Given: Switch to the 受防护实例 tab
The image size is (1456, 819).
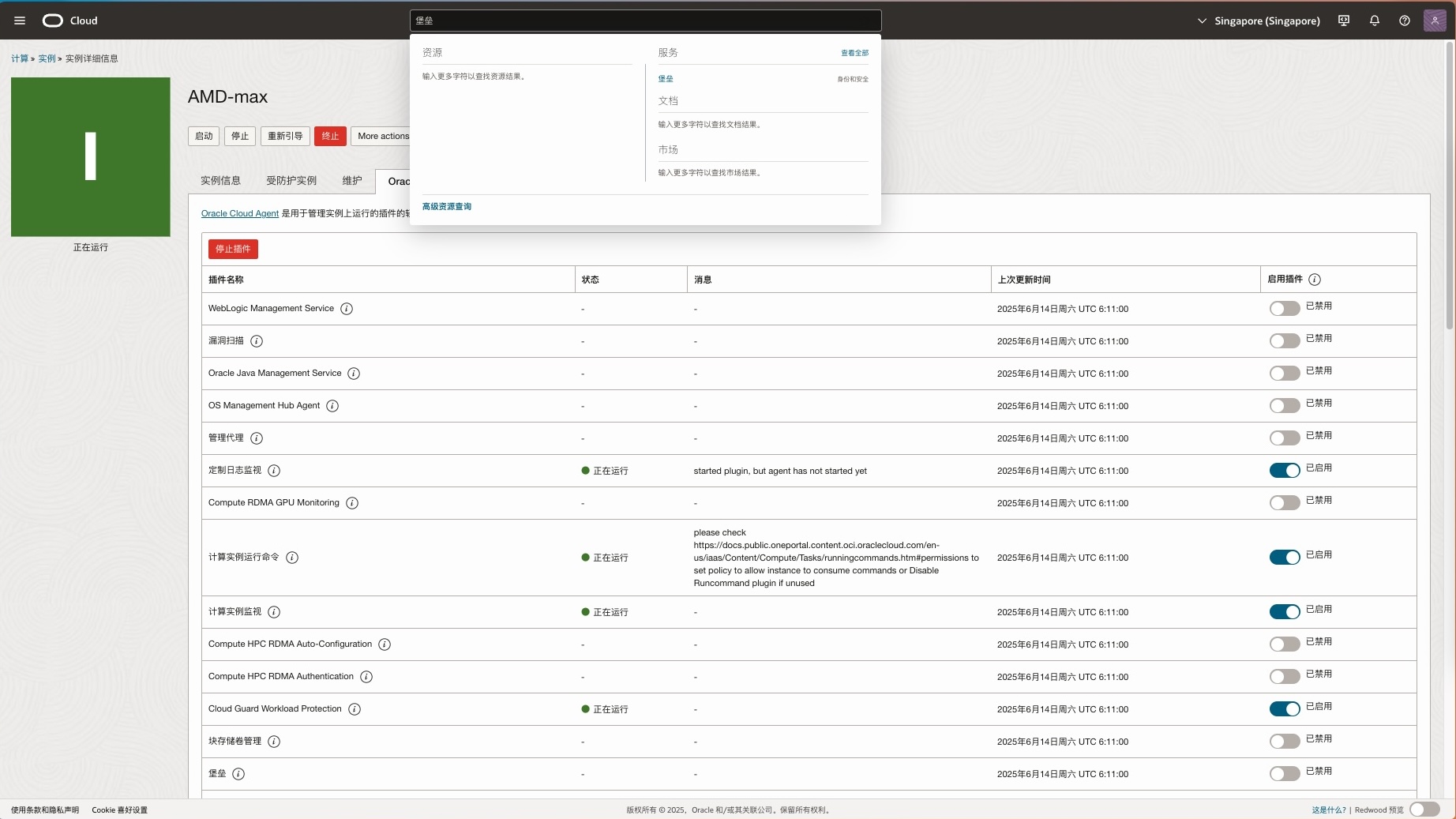Looking at the screenshot, I should pyautogui.click(x=291, y=181).
